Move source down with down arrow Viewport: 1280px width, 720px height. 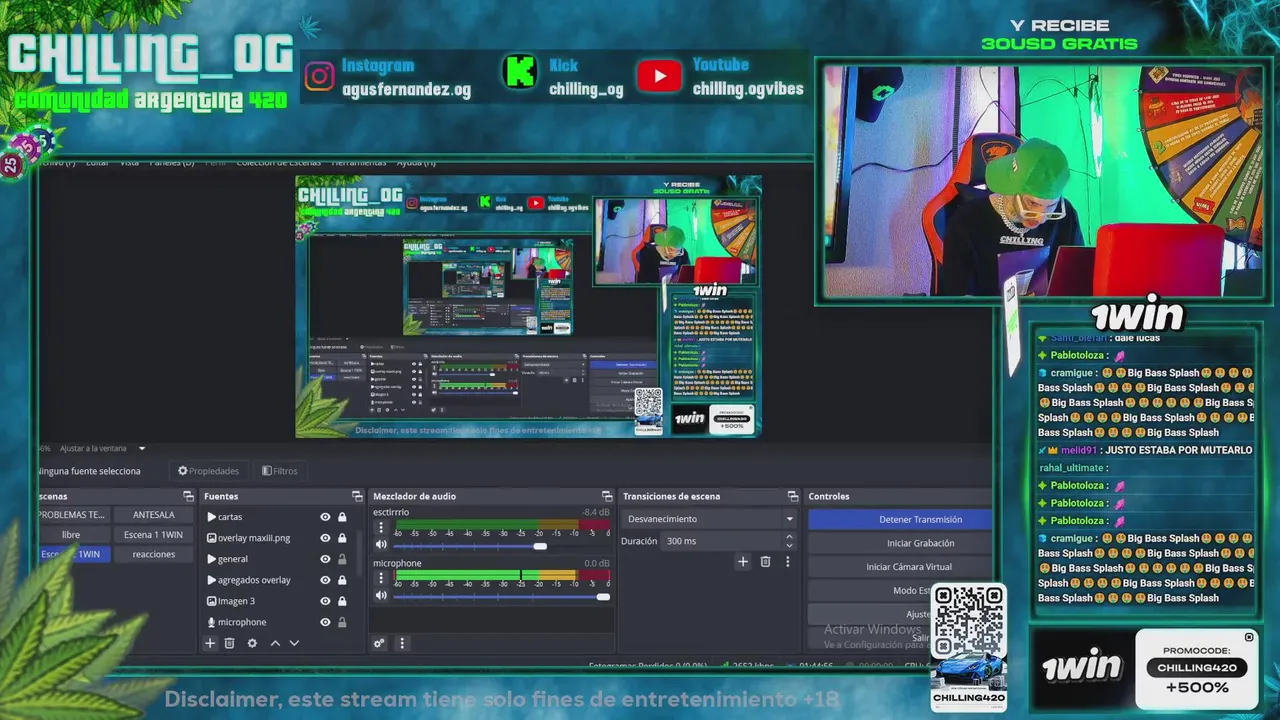[294, 643]
